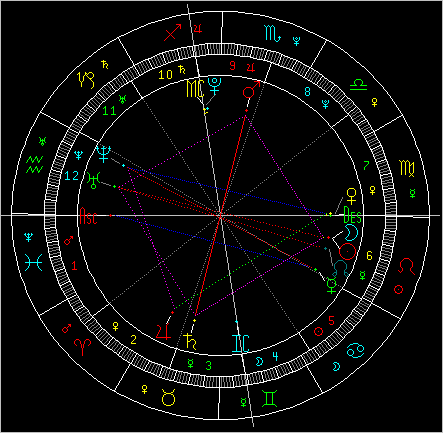Click the red Asc ascendant label

(x=89, y=216)
